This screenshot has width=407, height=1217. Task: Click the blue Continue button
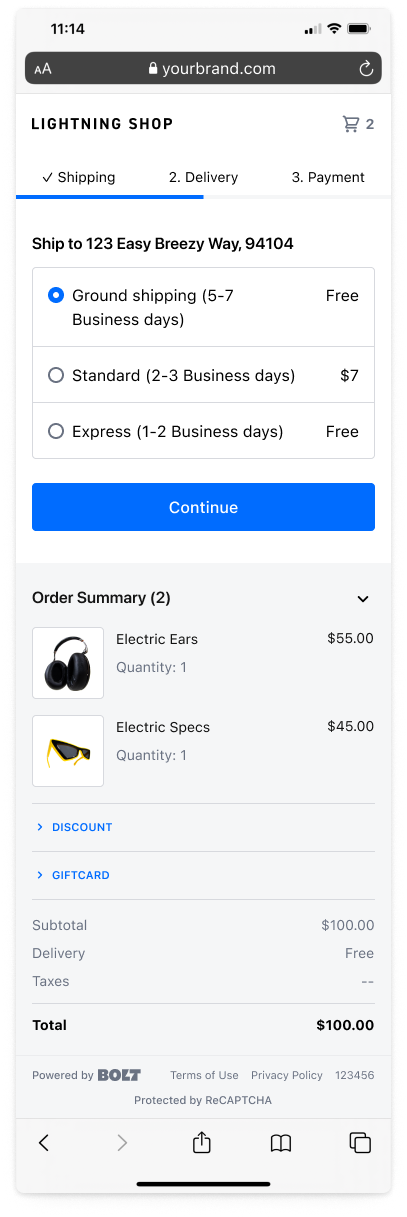[203, 507]
